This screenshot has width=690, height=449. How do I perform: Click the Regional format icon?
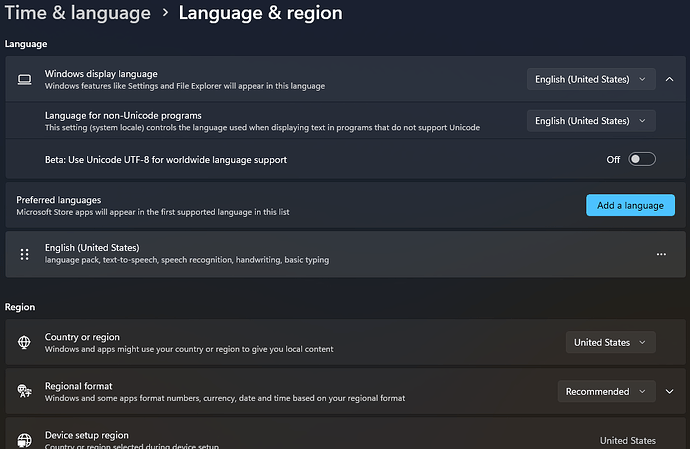click(x=24, y=391)
